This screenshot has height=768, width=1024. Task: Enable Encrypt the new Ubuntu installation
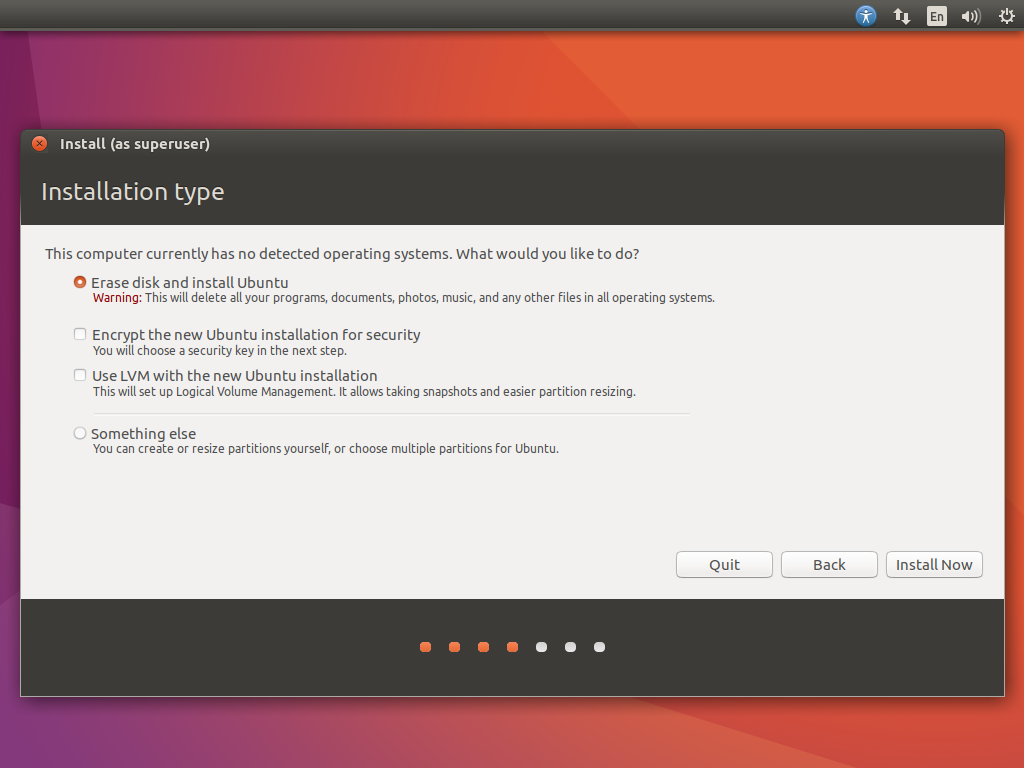(80, 335)
